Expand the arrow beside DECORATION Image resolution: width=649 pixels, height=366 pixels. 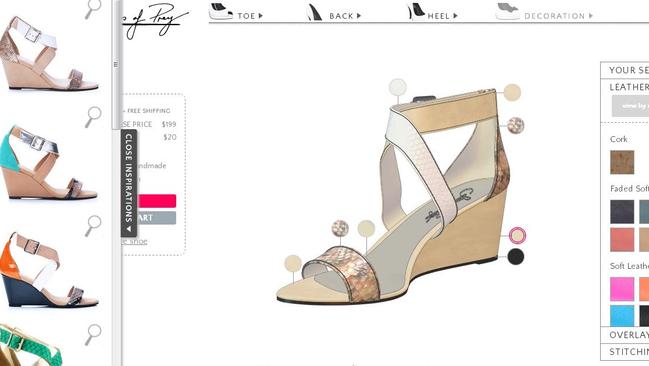coord(591,16)
